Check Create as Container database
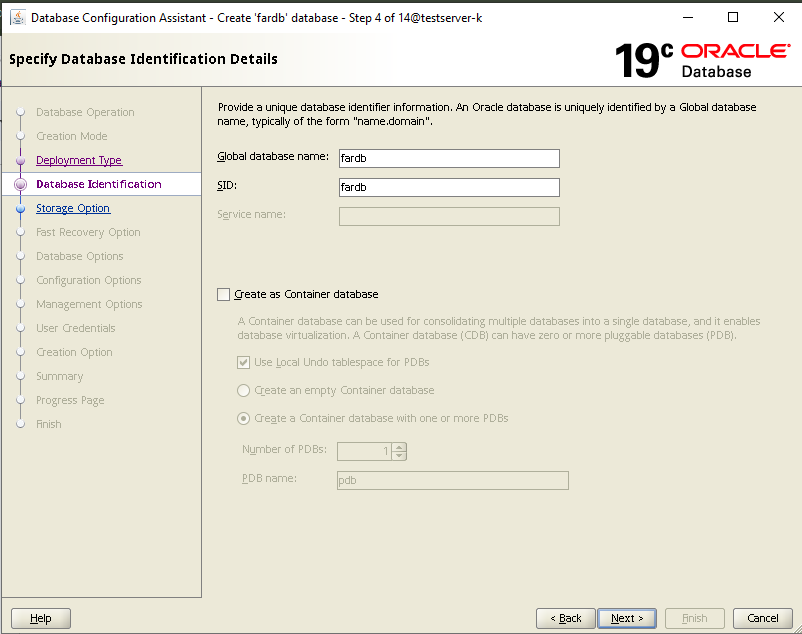Image resolution: width=802 pixels, height=634 pixels. tap(224, 295)
